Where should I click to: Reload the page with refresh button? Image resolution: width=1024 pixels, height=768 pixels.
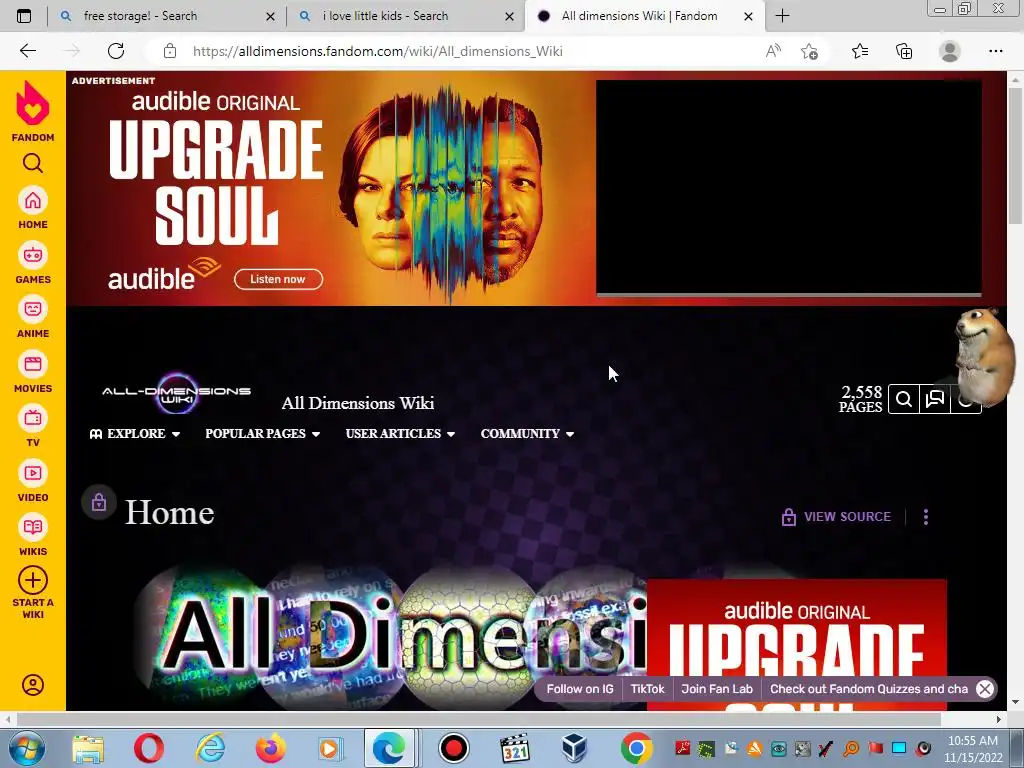pyautogui.click(x=116, y=51)
